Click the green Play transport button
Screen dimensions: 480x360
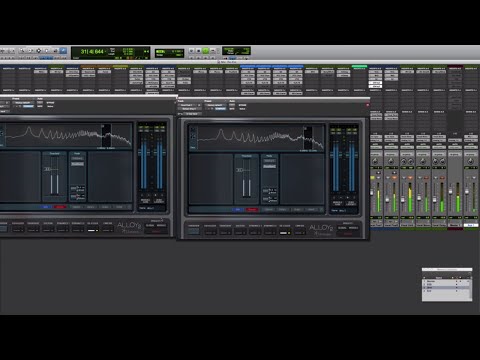[x=206, y=51]
